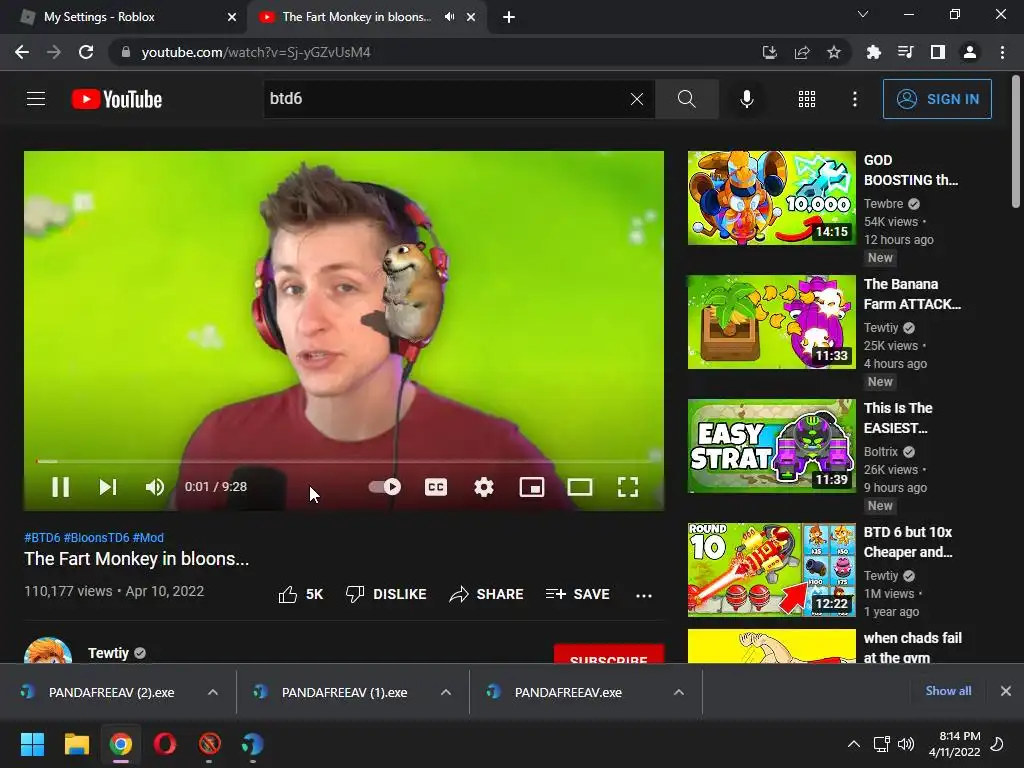Click the SIGN IN button
The image size is (1024, 768).
tap(937, 99)
